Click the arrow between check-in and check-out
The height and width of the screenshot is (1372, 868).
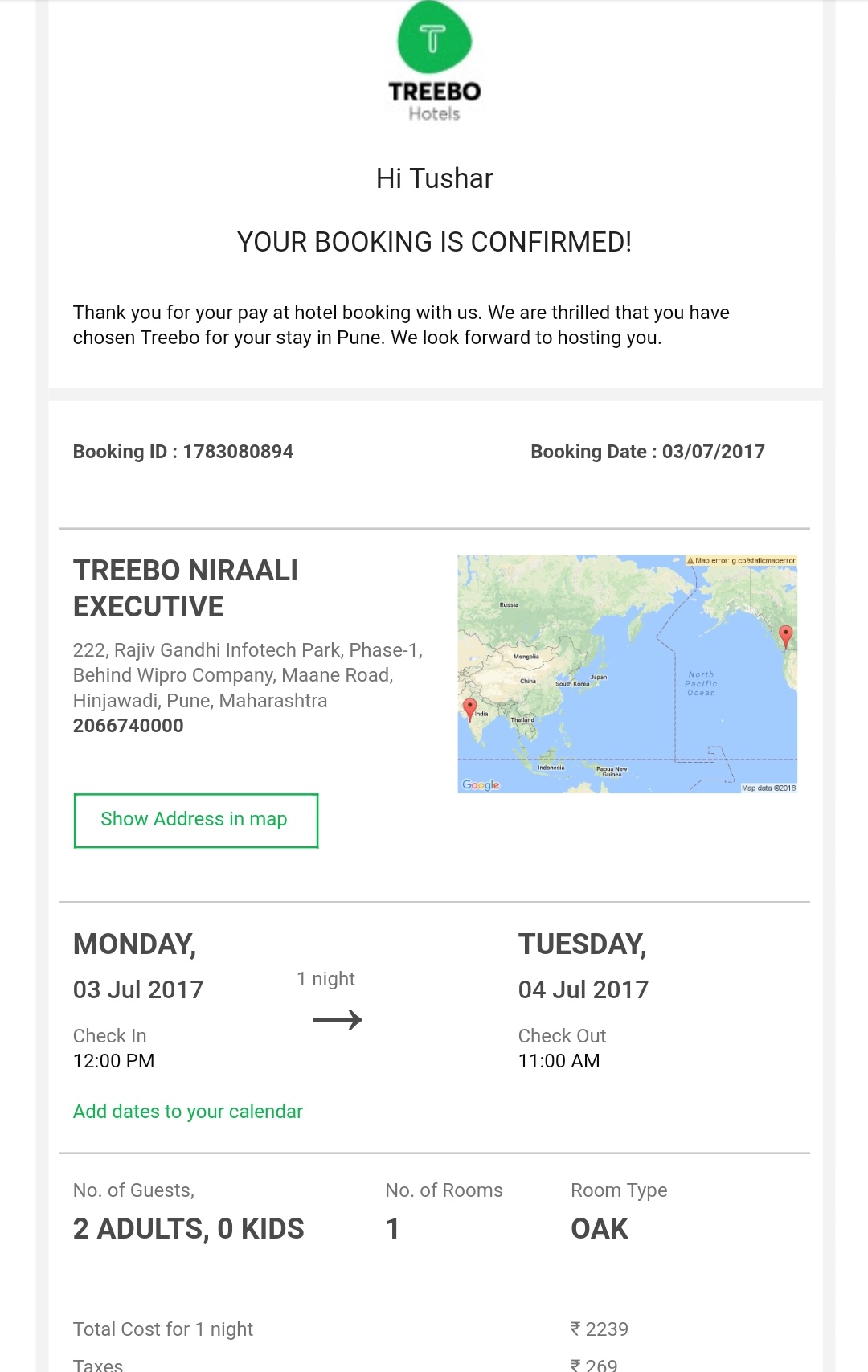click(338, 1020)
